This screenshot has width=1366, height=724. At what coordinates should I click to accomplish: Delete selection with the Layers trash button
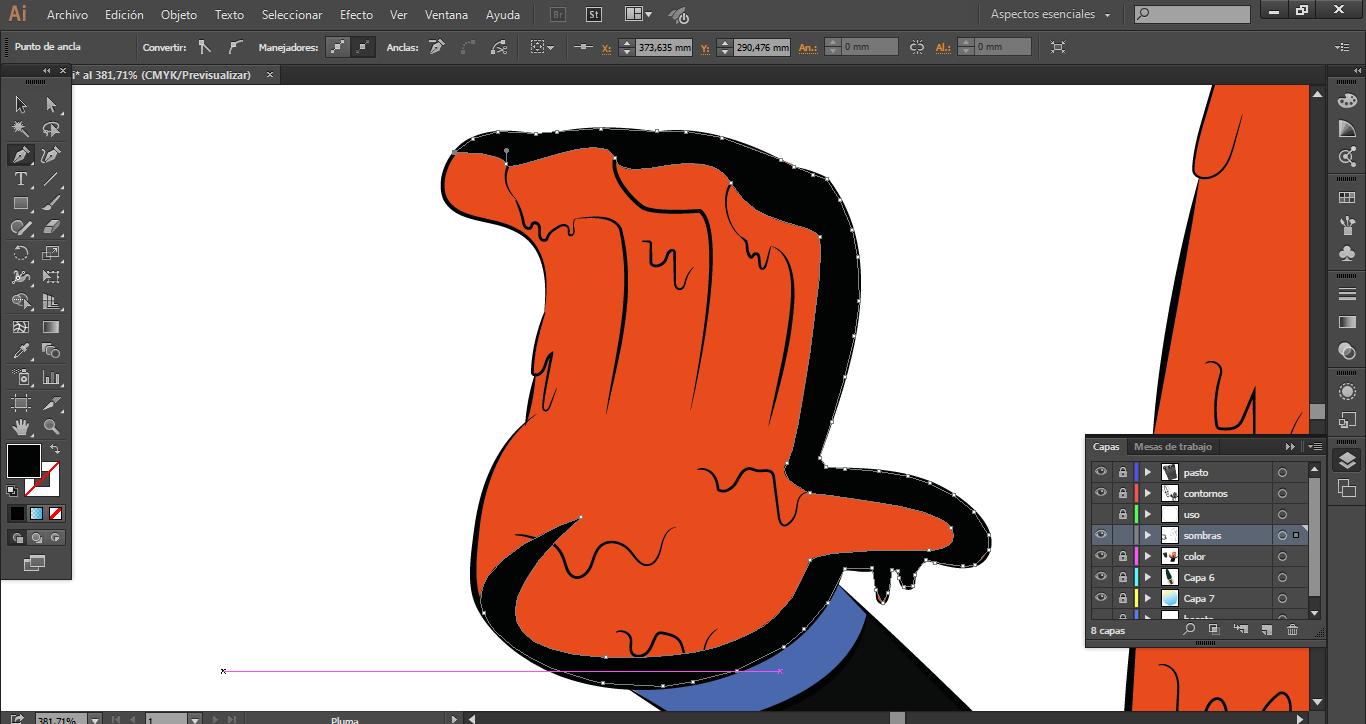point(1292,630)
